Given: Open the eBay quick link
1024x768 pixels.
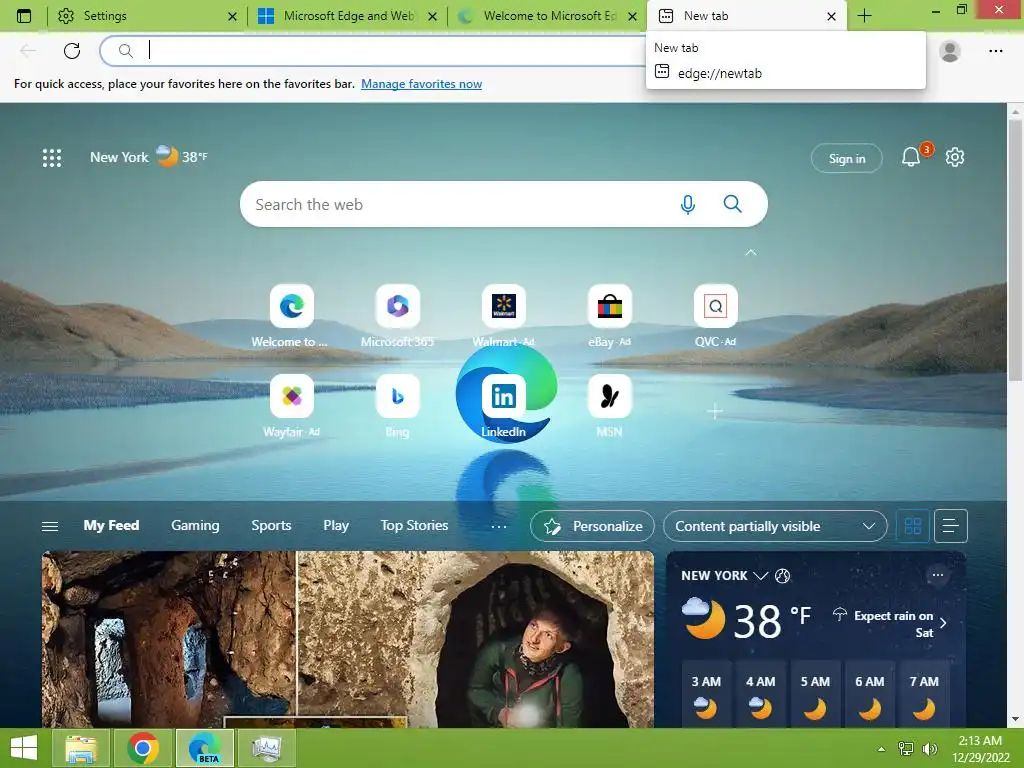Looking at the screenshot, I should point(609,316).
